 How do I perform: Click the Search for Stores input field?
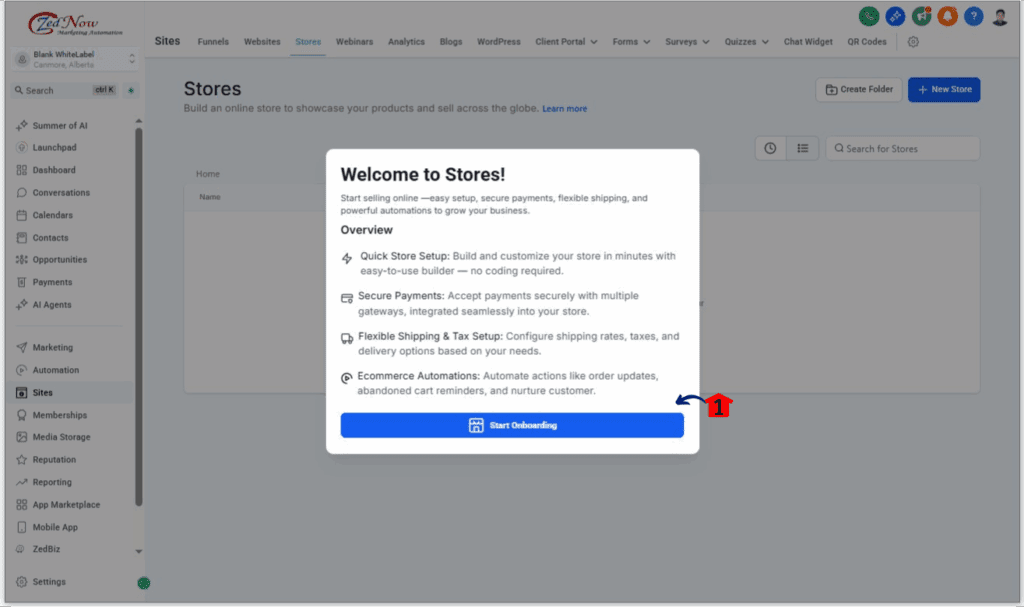902,147
